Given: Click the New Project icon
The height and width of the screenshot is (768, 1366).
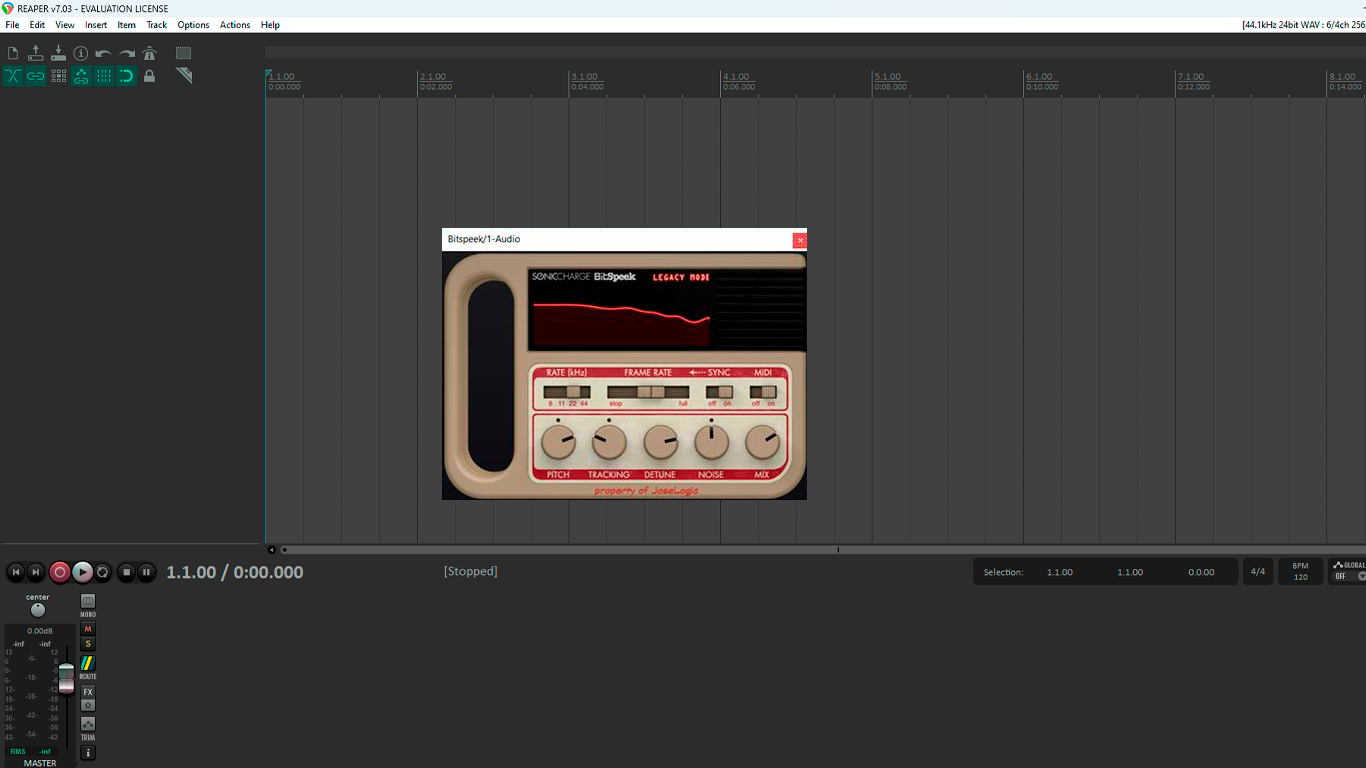Looking at the screenshot, I should [x=13, y=53].
